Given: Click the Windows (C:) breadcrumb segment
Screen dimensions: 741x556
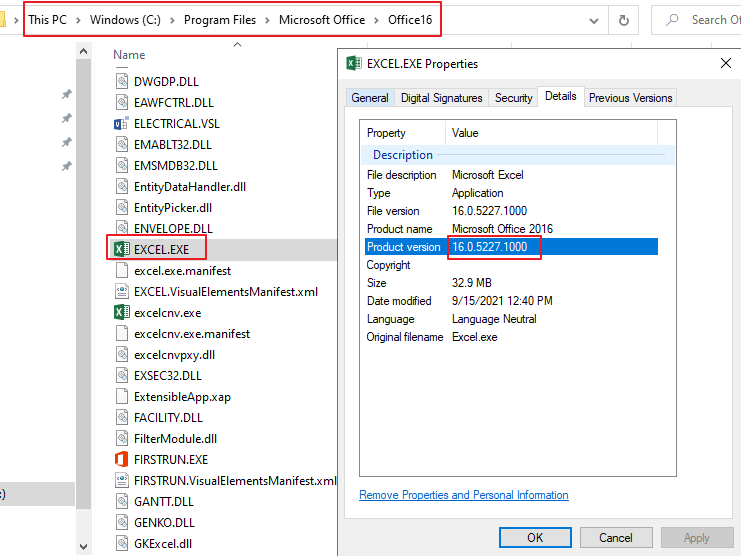Looking at the screenshot, I should pos(125,20).
